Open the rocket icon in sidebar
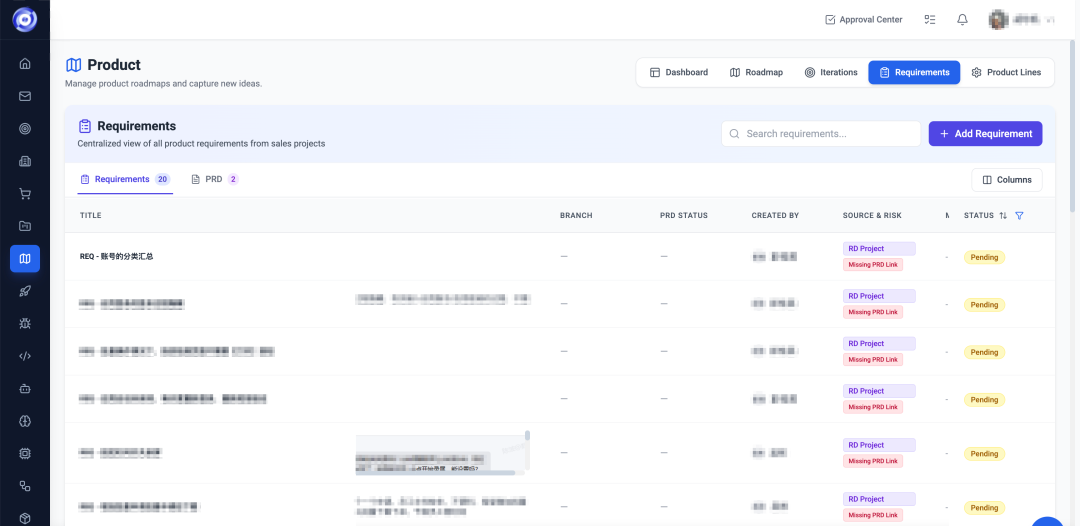The height and width of the screenshot is (526, 1080). point(25,291)
